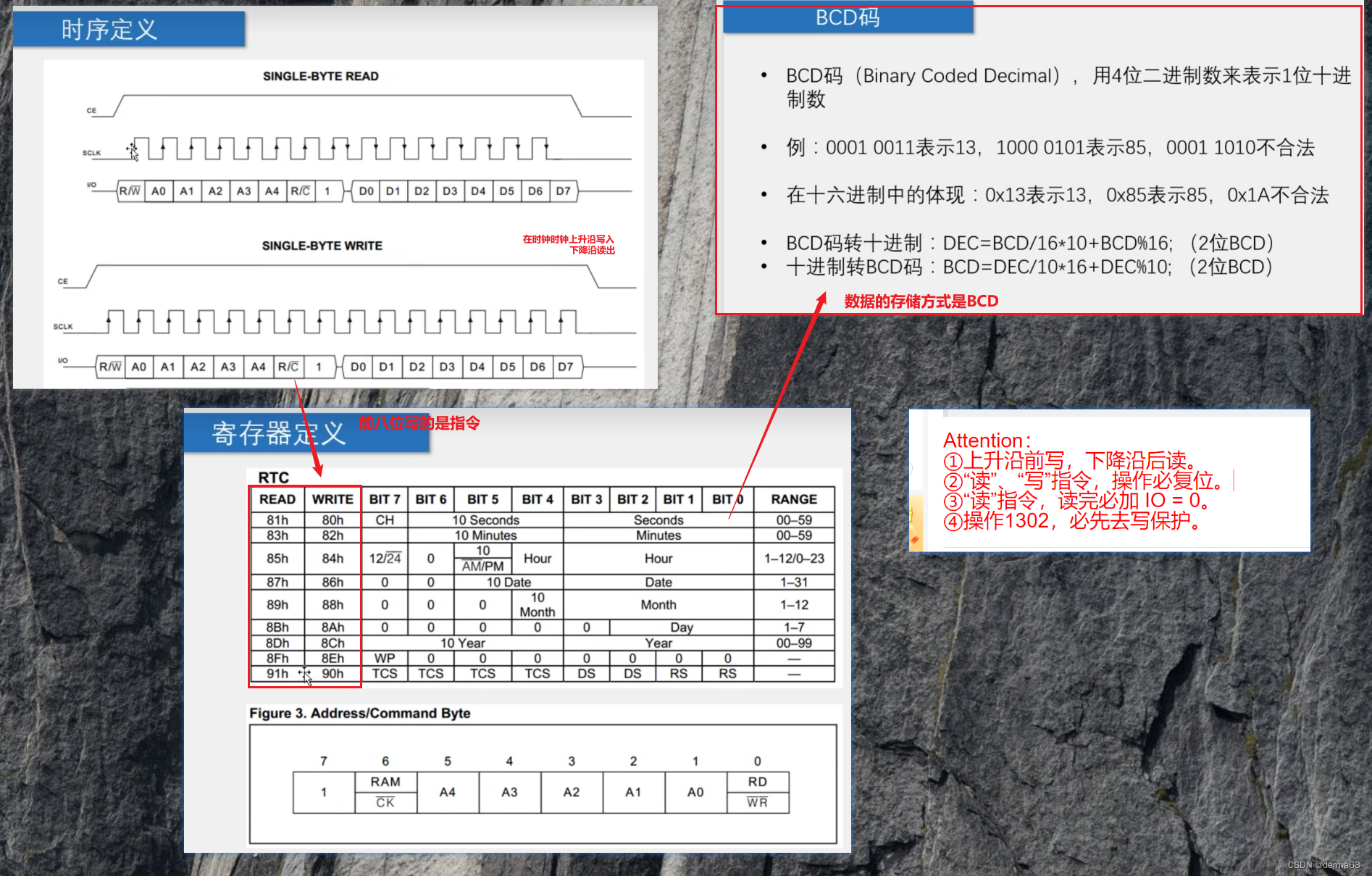Click the CH bit cell
This screenshot has height=876, width=1372.
coord(385,520)
